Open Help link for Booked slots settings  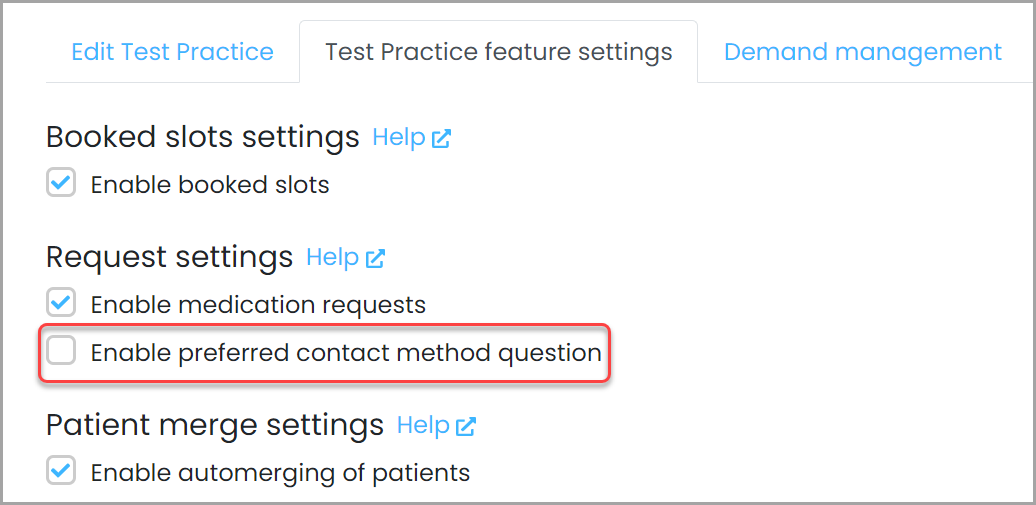399,137
